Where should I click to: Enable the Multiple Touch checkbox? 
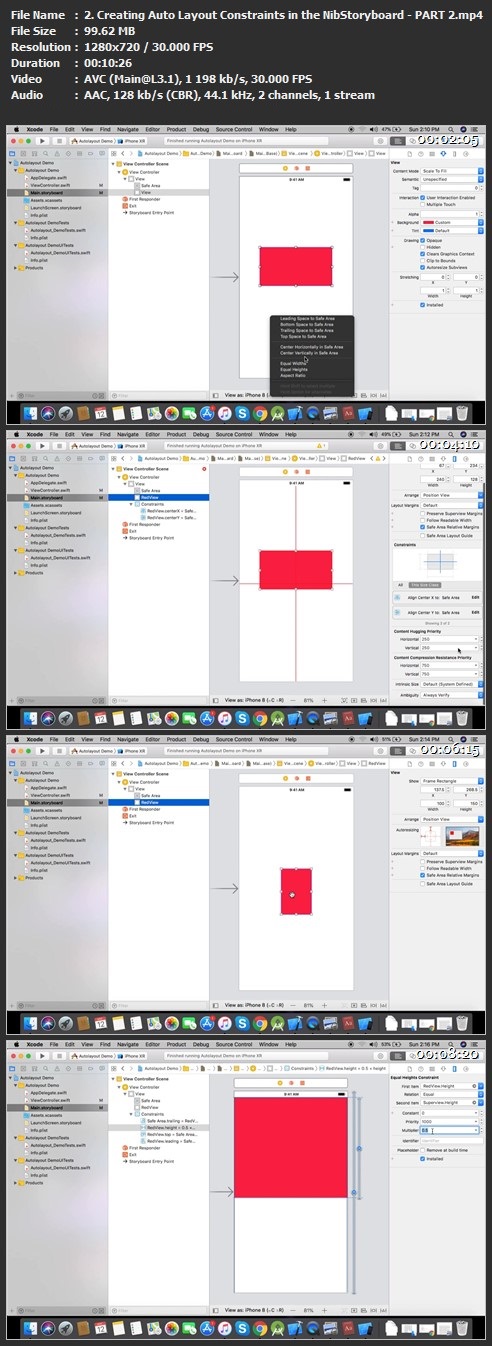point(423,203)
